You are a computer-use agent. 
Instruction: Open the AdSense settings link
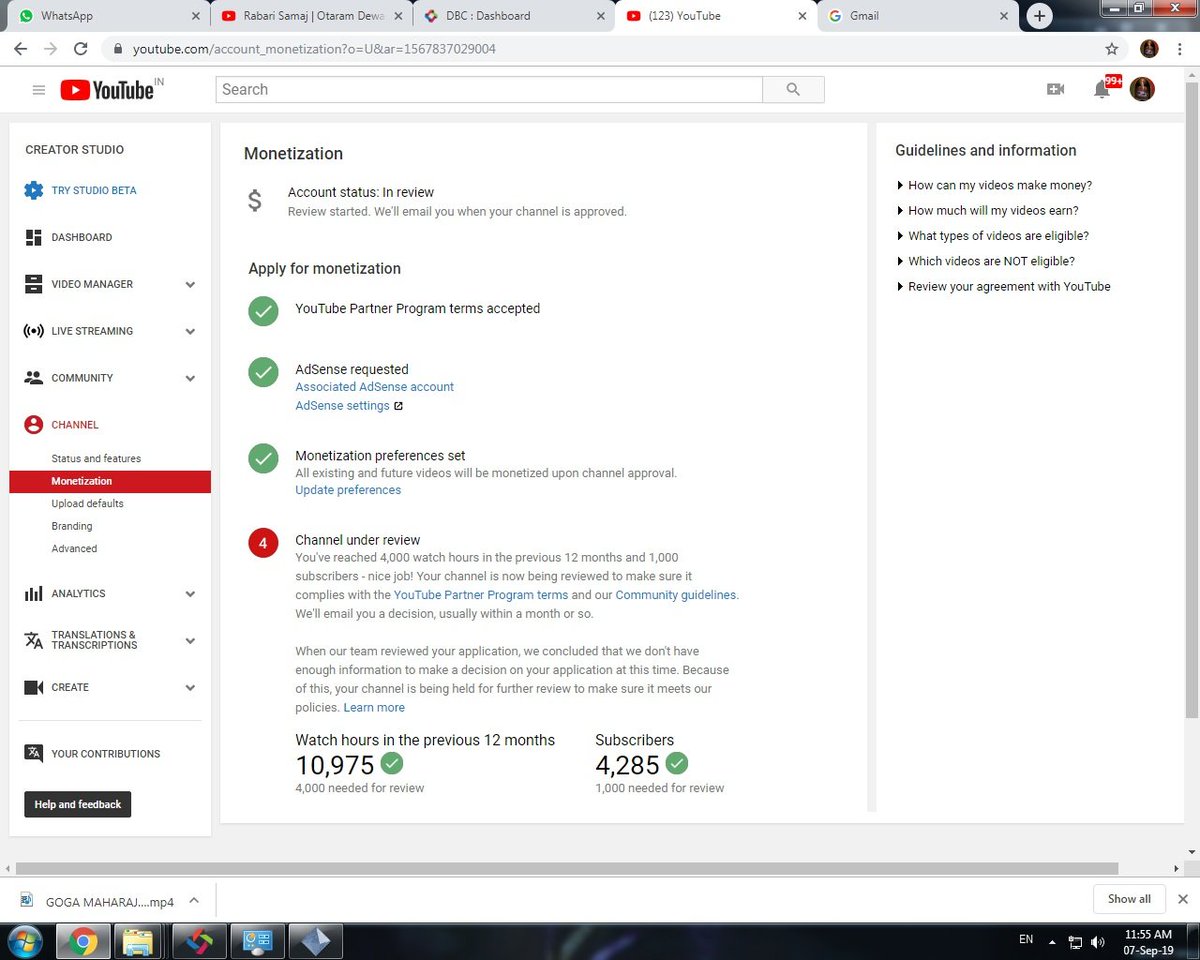342,406
